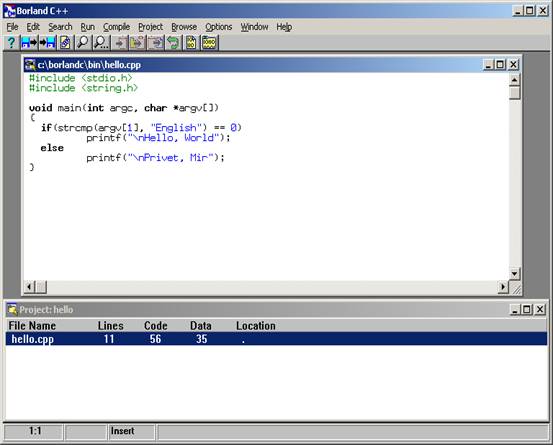Click the Search again magnifier icon with dots
The width and height of the screenshot is (553, 445).
(101, 43)
